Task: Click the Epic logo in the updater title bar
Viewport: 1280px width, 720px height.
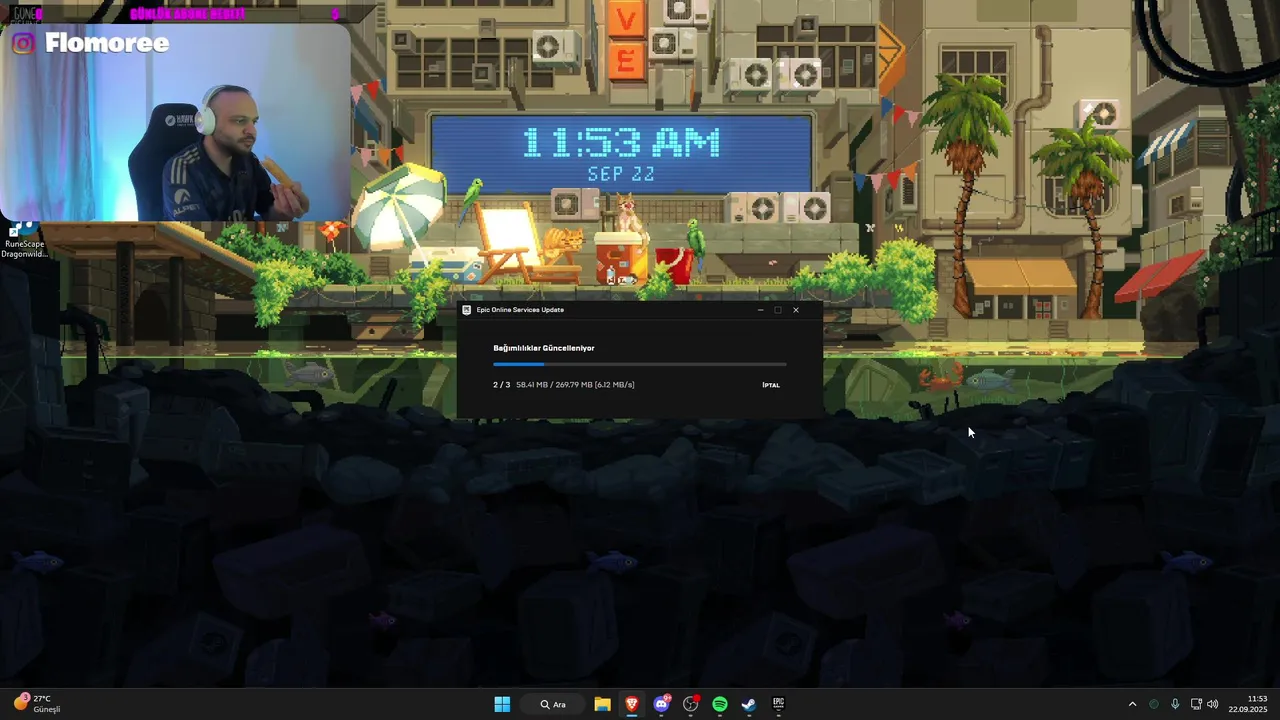Action: coord(467,310)
